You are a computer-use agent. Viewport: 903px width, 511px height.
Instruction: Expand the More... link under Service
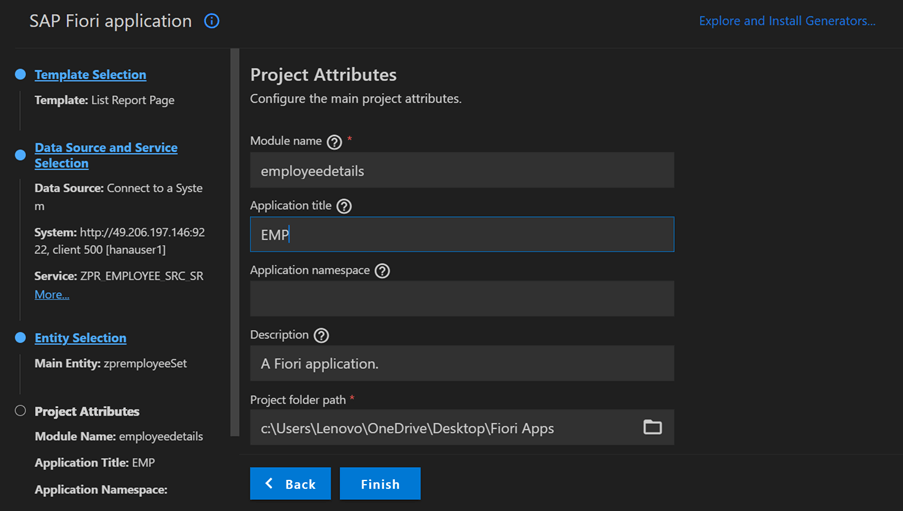(x=52, y=294)
